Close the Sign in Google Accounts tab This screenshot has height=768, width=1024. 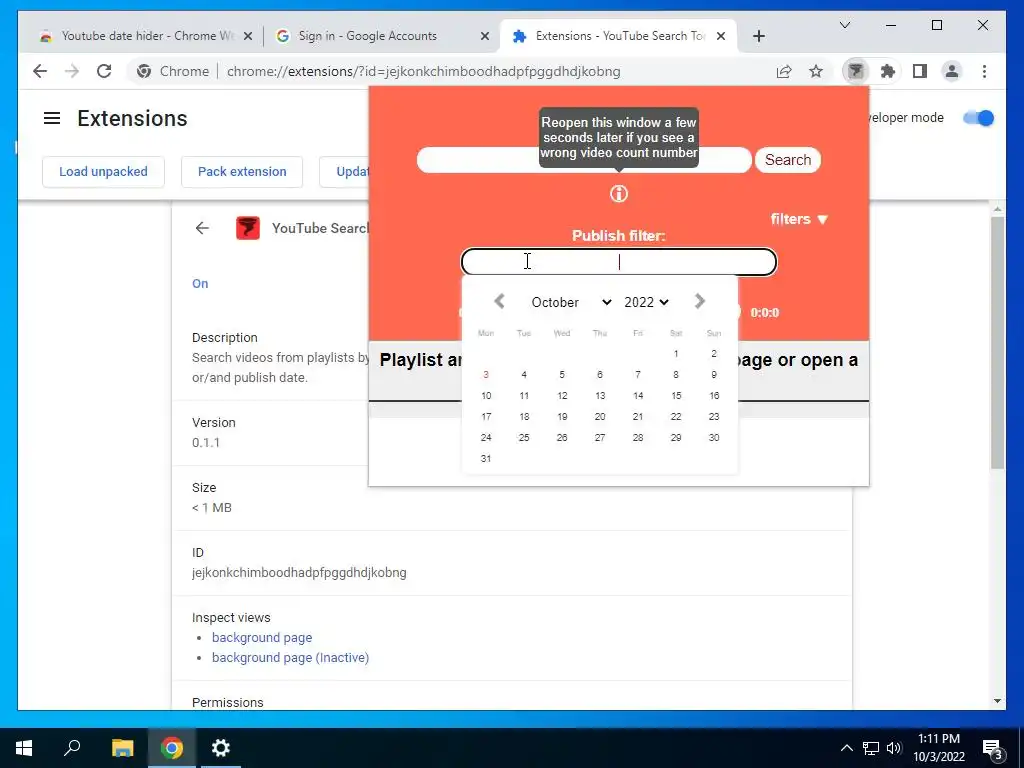point(485,36)
